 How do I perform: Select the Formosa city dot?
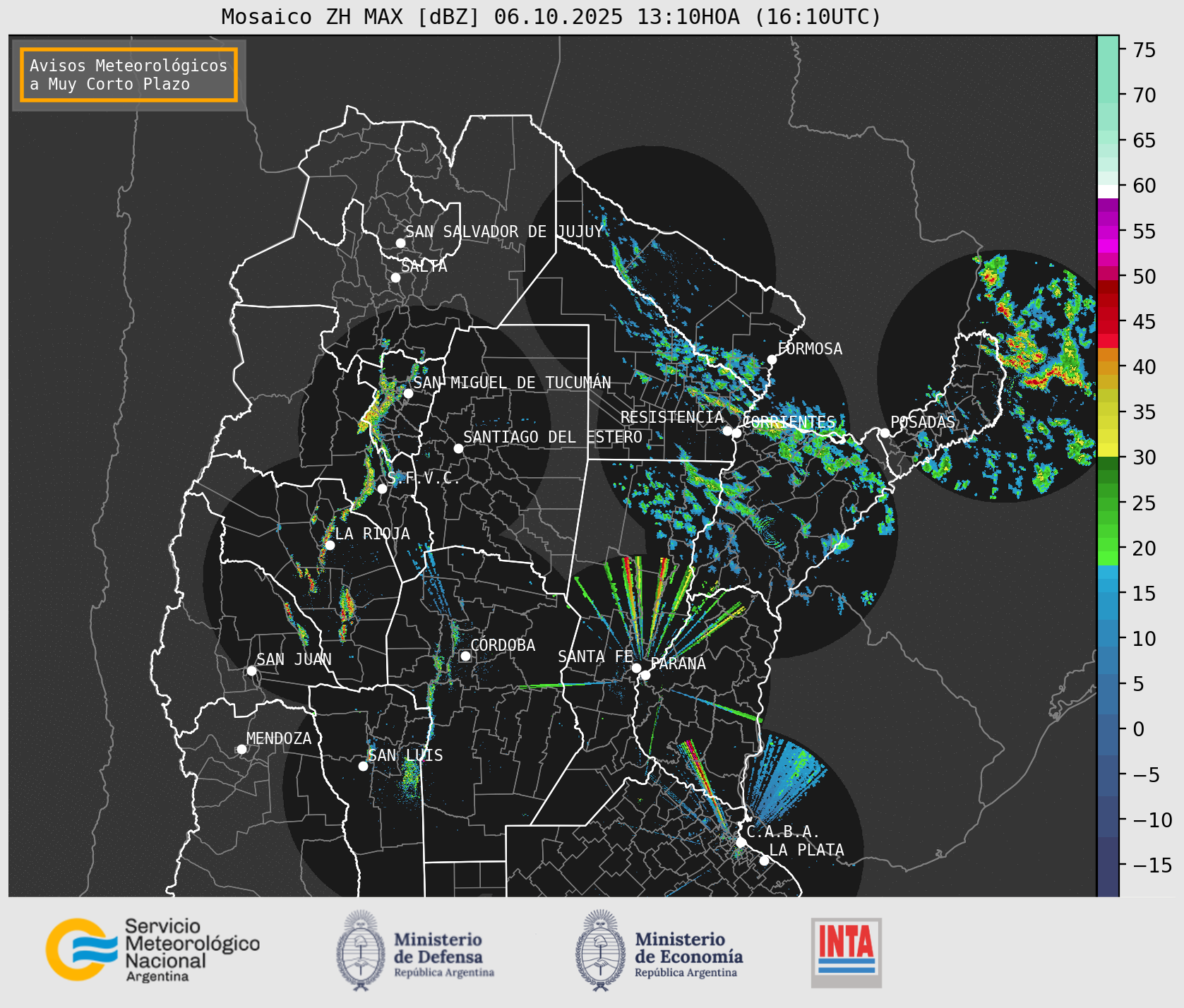[x=772, y=359]
